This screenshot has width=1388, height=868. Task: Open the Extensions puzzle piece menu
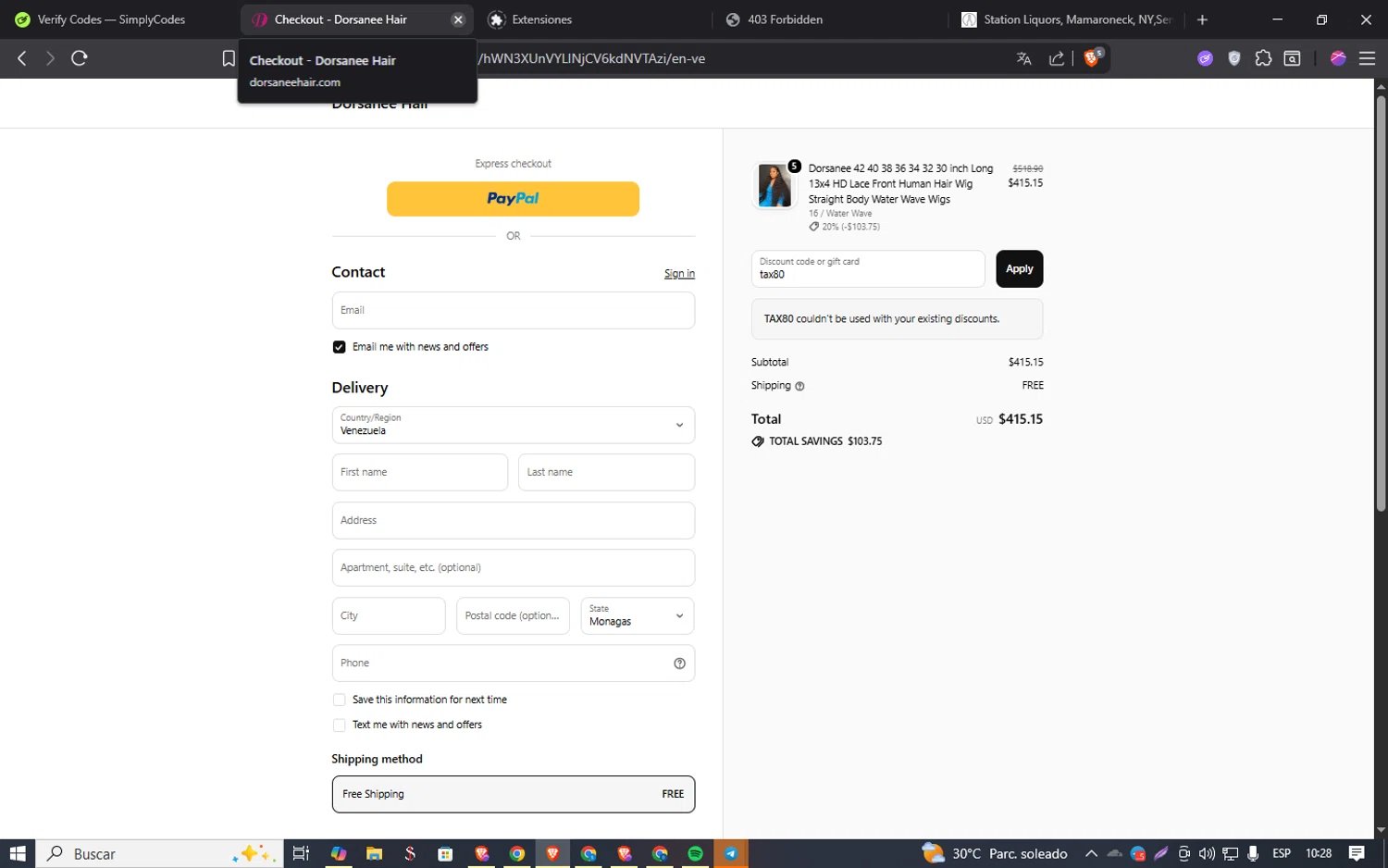1263,58
